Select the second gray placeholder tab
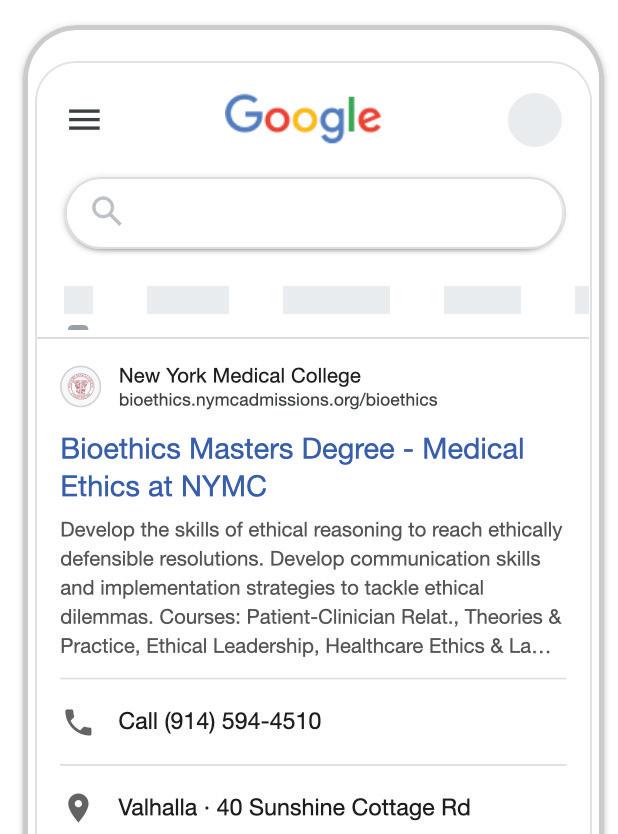The width and height of the screenshot is (618, 834). point(187,300)
